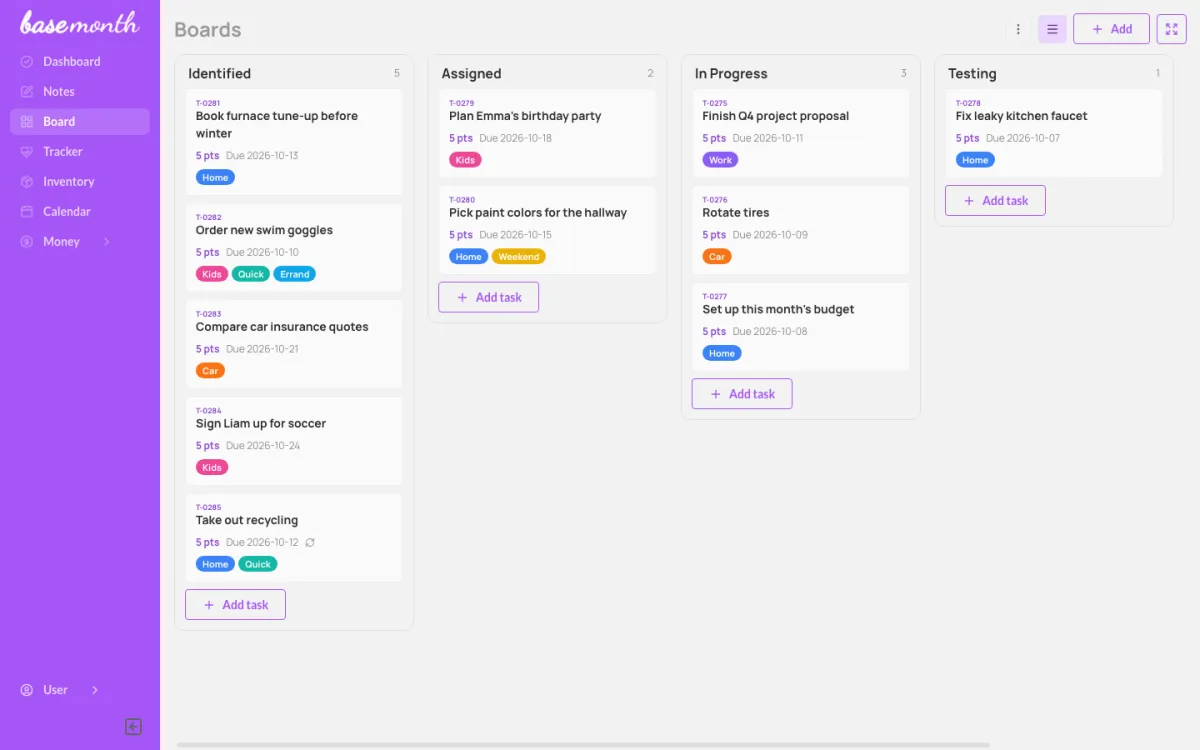Click Home tag on furnace tune-up card
The width and height of the screenshot is (1200, 750).
tap(215, 177)
